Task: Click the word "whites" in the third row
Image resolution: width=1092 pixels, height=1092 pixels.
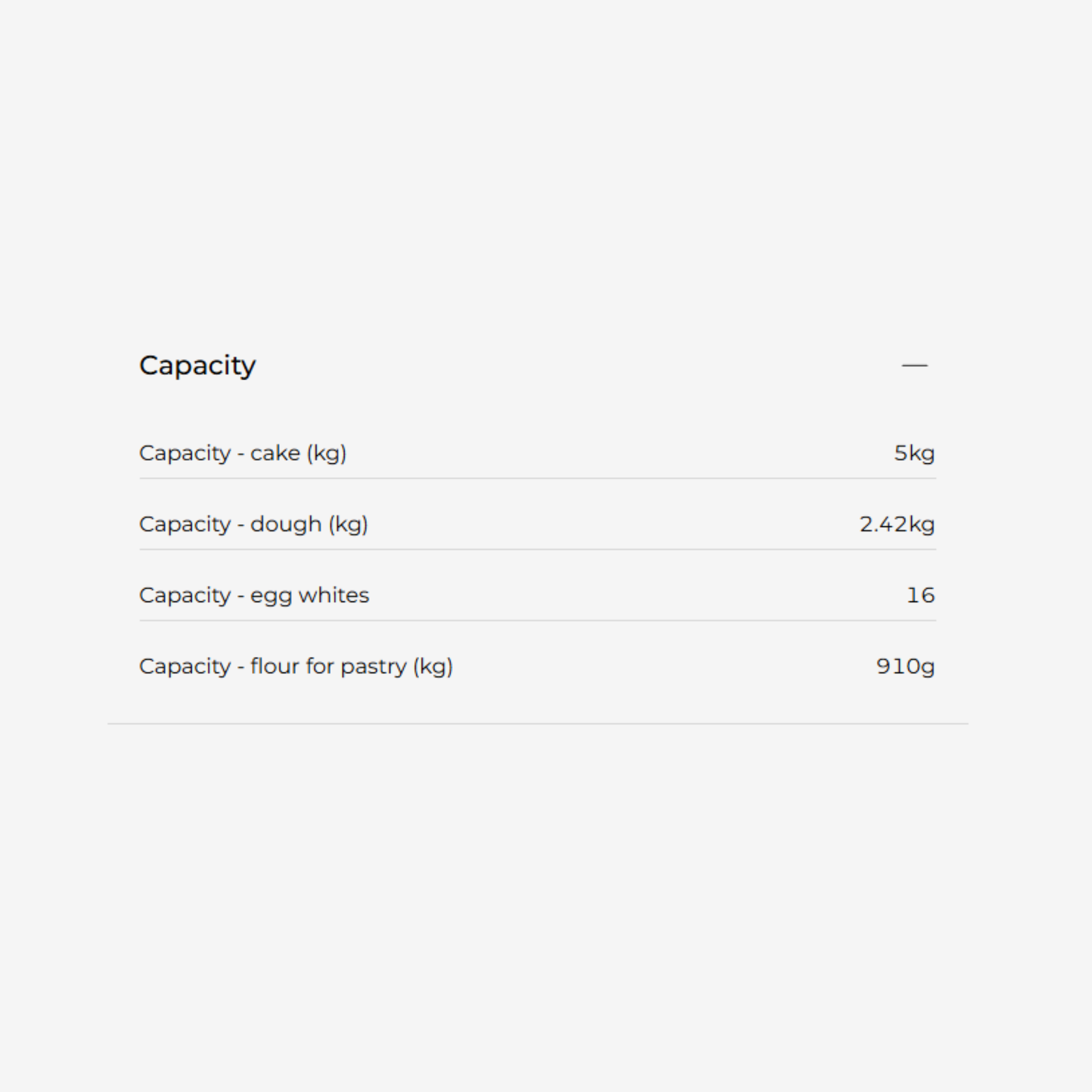Action: pos(333,595)
